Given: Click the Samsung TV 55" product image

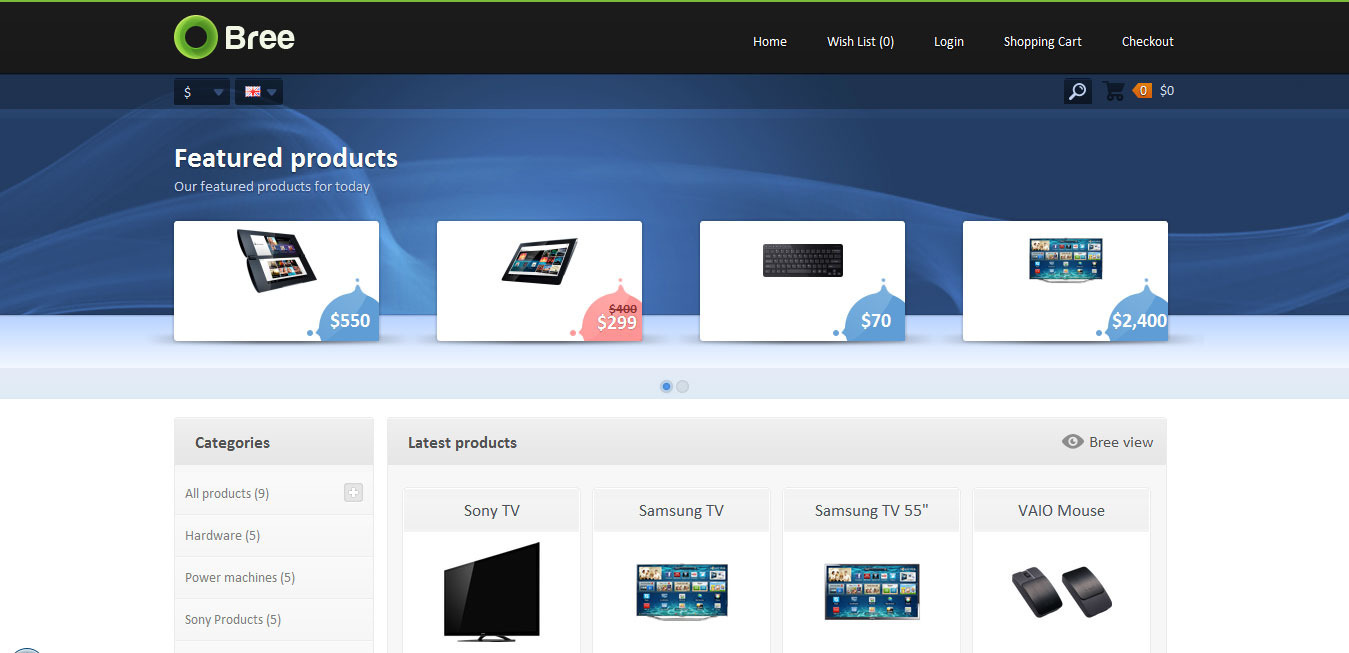Looking at the screenshot, I should click(872, 591).
